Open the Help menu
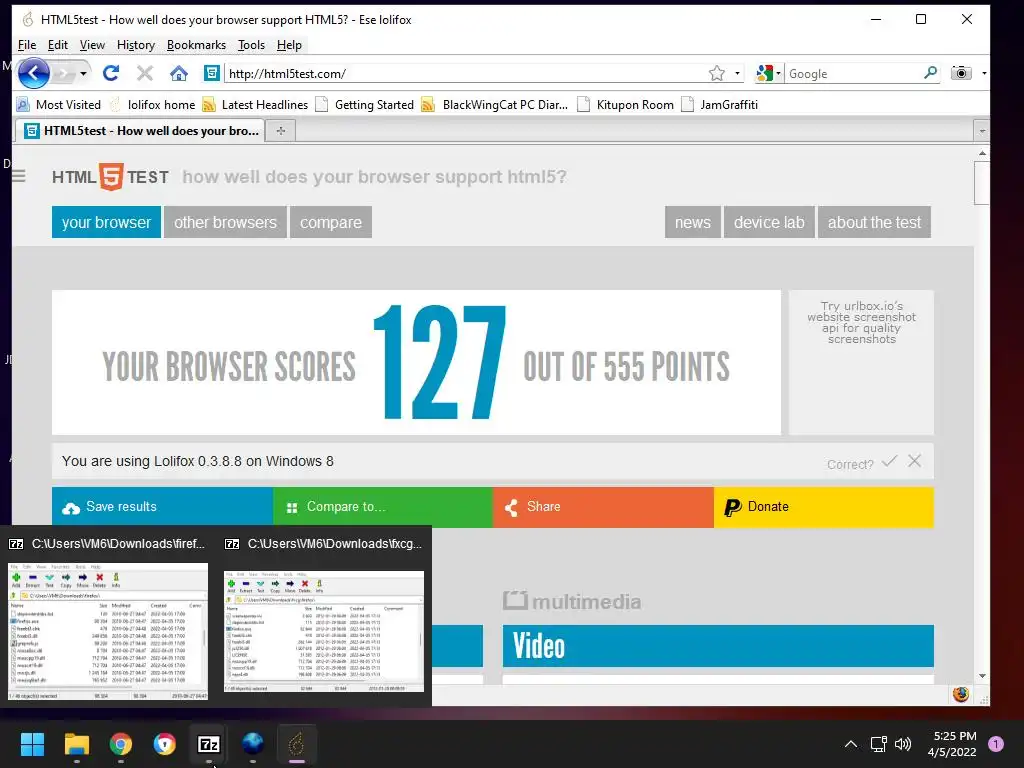Screen dimensions: 1024x768 tap(289, 44)
